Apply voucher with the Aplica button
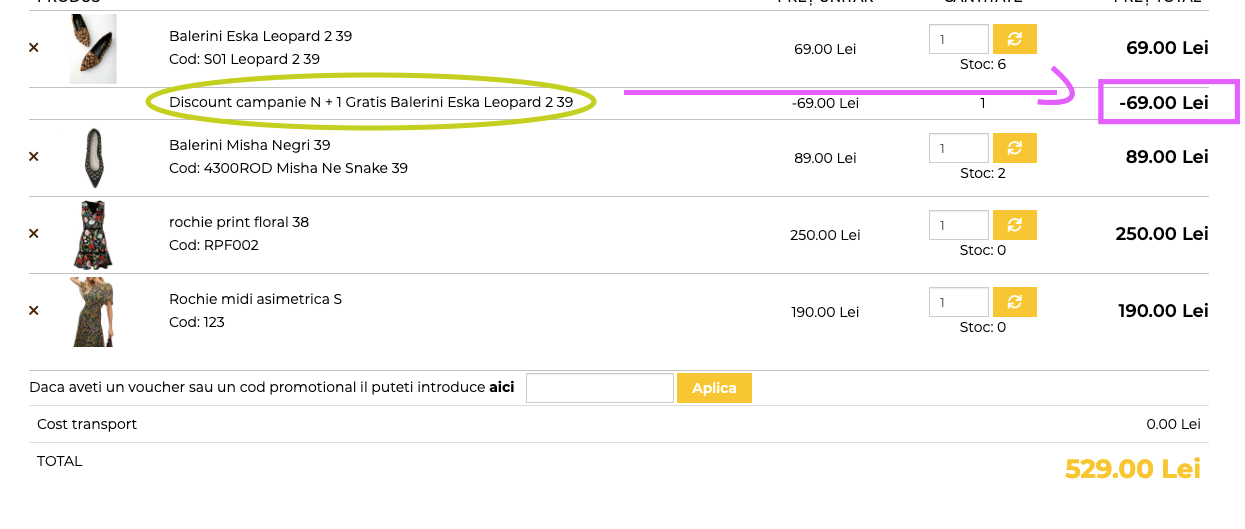1245x529 pixels. 714,388
